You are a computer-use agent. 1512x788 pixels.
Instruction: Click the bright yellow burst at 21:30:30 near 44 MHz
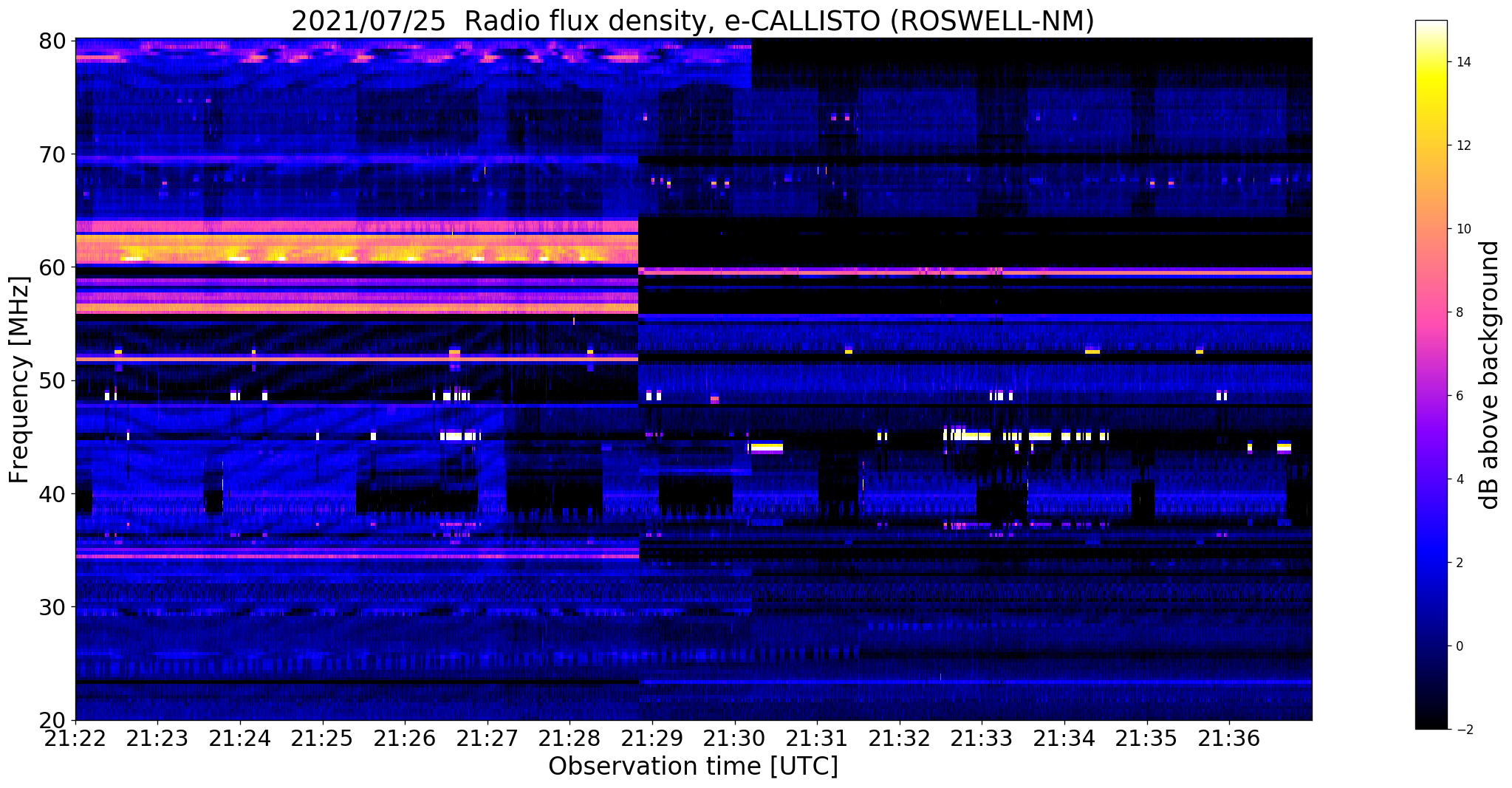point(765,448)
